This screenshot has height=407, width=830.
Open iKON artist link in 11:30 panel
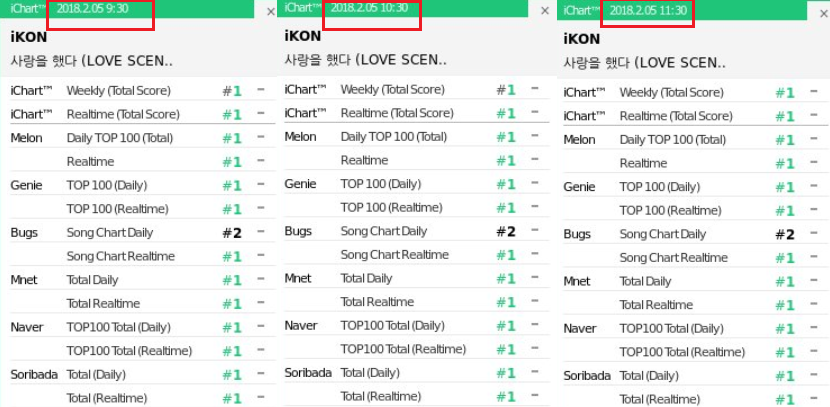[x=582, y=40]
